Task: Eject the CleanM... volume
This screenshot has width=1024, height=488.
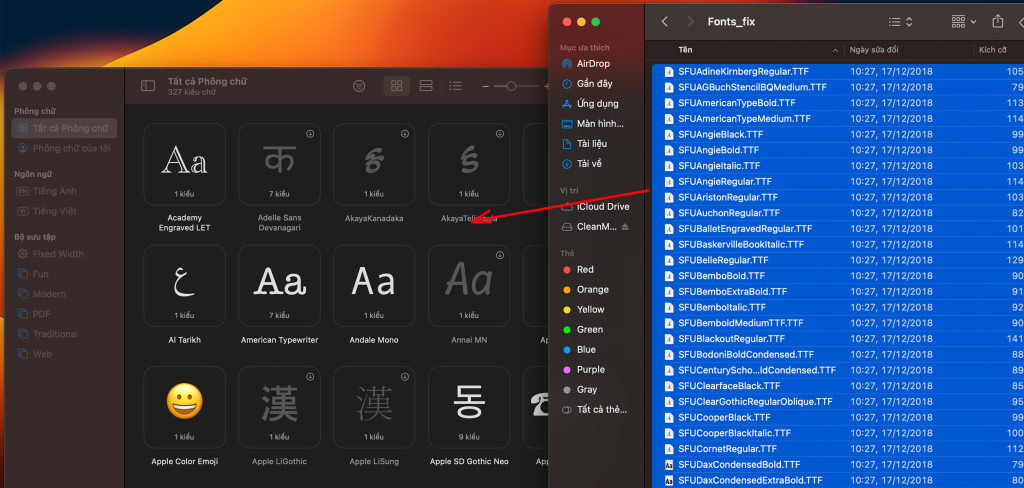Action: click(625, 227)
